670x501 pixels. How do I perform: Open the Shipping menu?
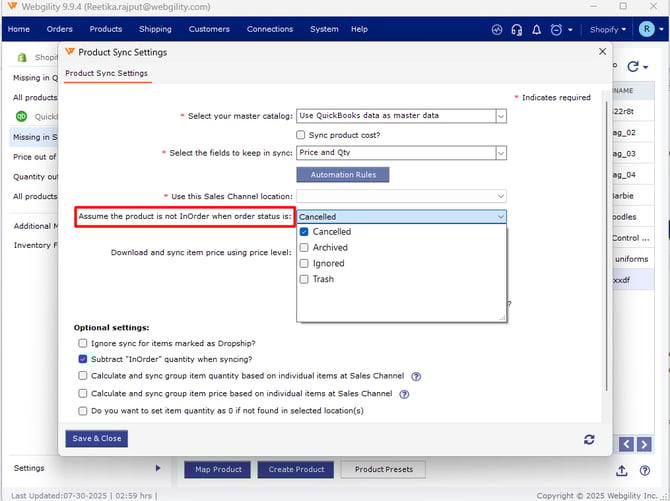click(155, 29)
